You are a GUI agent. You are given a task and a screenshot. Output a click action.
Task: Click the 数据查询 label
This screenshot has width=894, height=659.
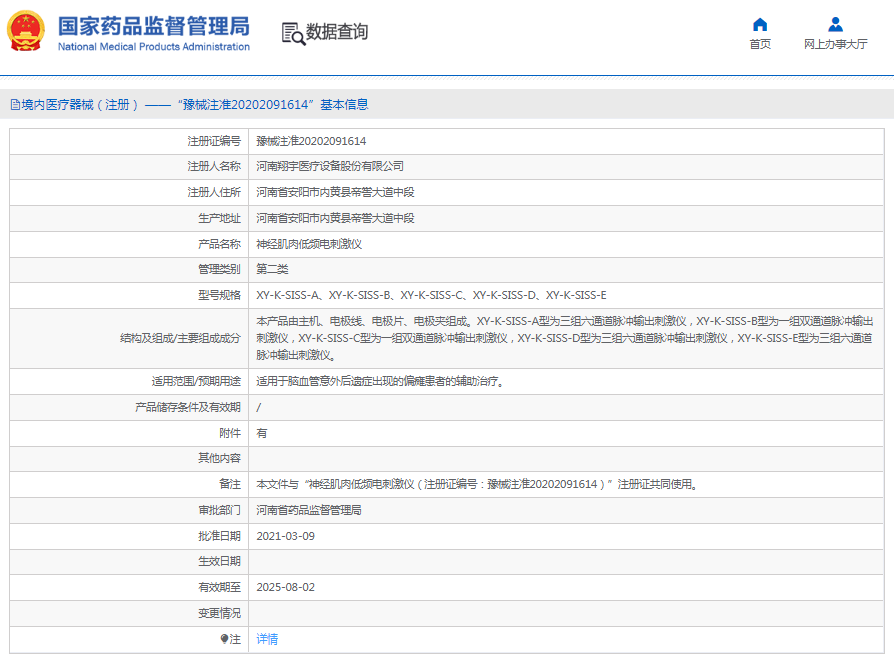click(x=337, y=32)
